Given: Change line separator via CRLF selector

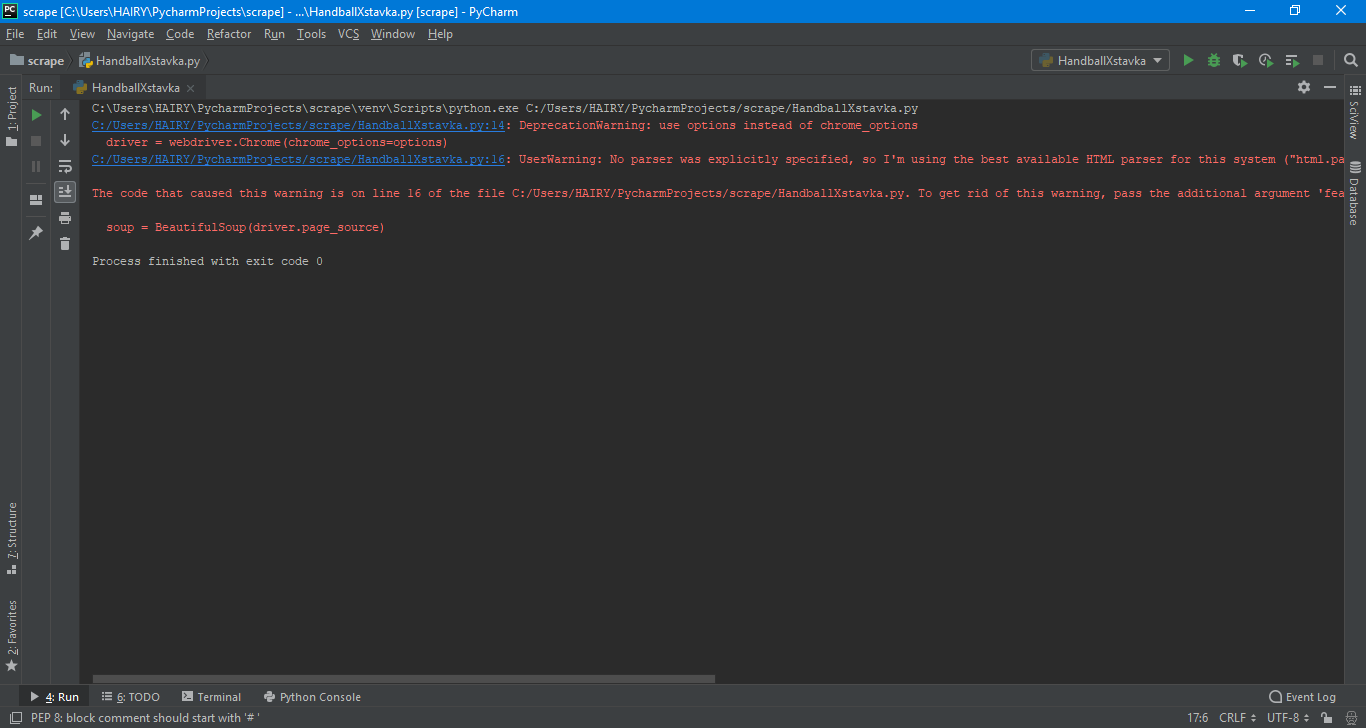Looking at the screenshot, I should (1237, 718).
